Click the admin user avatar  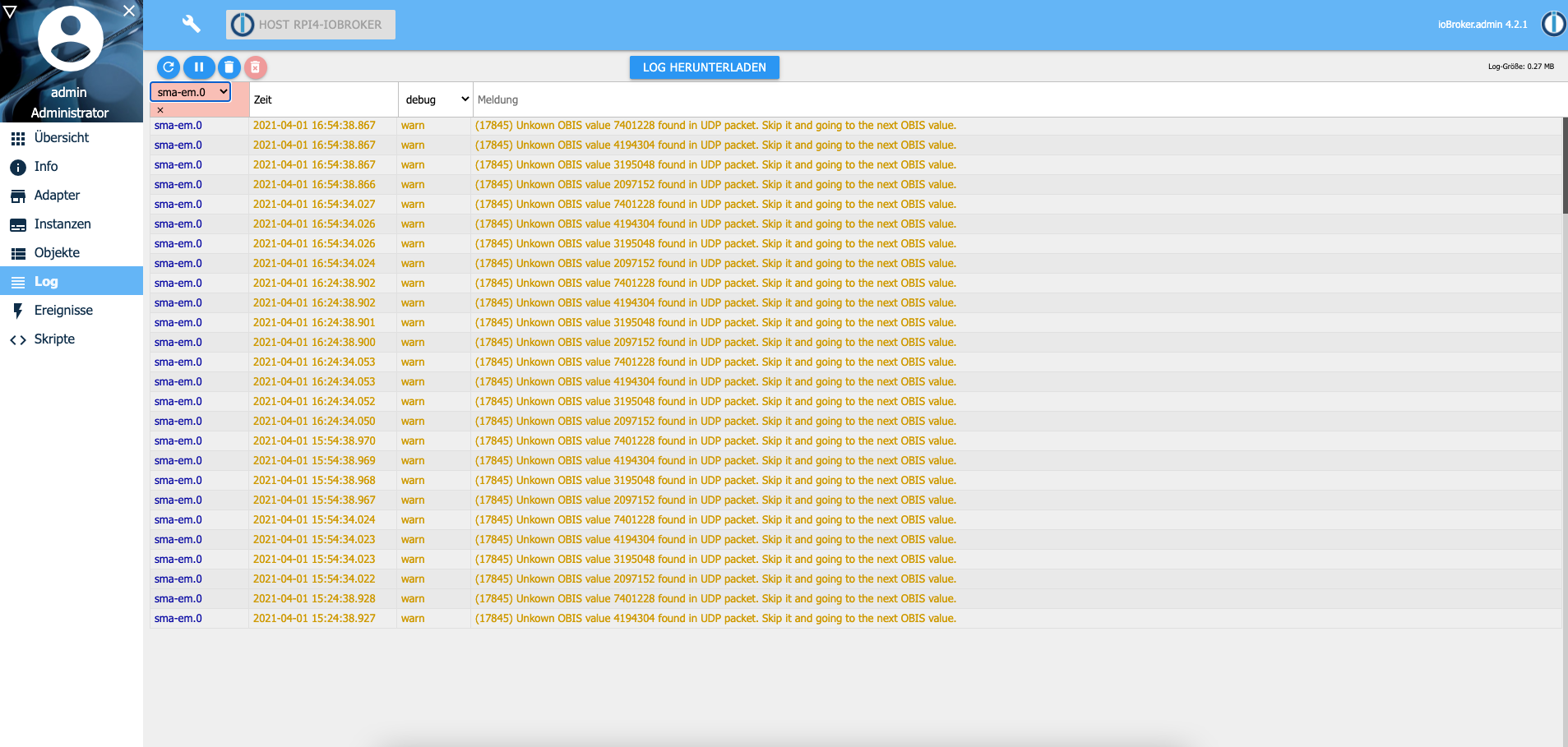[71, 39]
